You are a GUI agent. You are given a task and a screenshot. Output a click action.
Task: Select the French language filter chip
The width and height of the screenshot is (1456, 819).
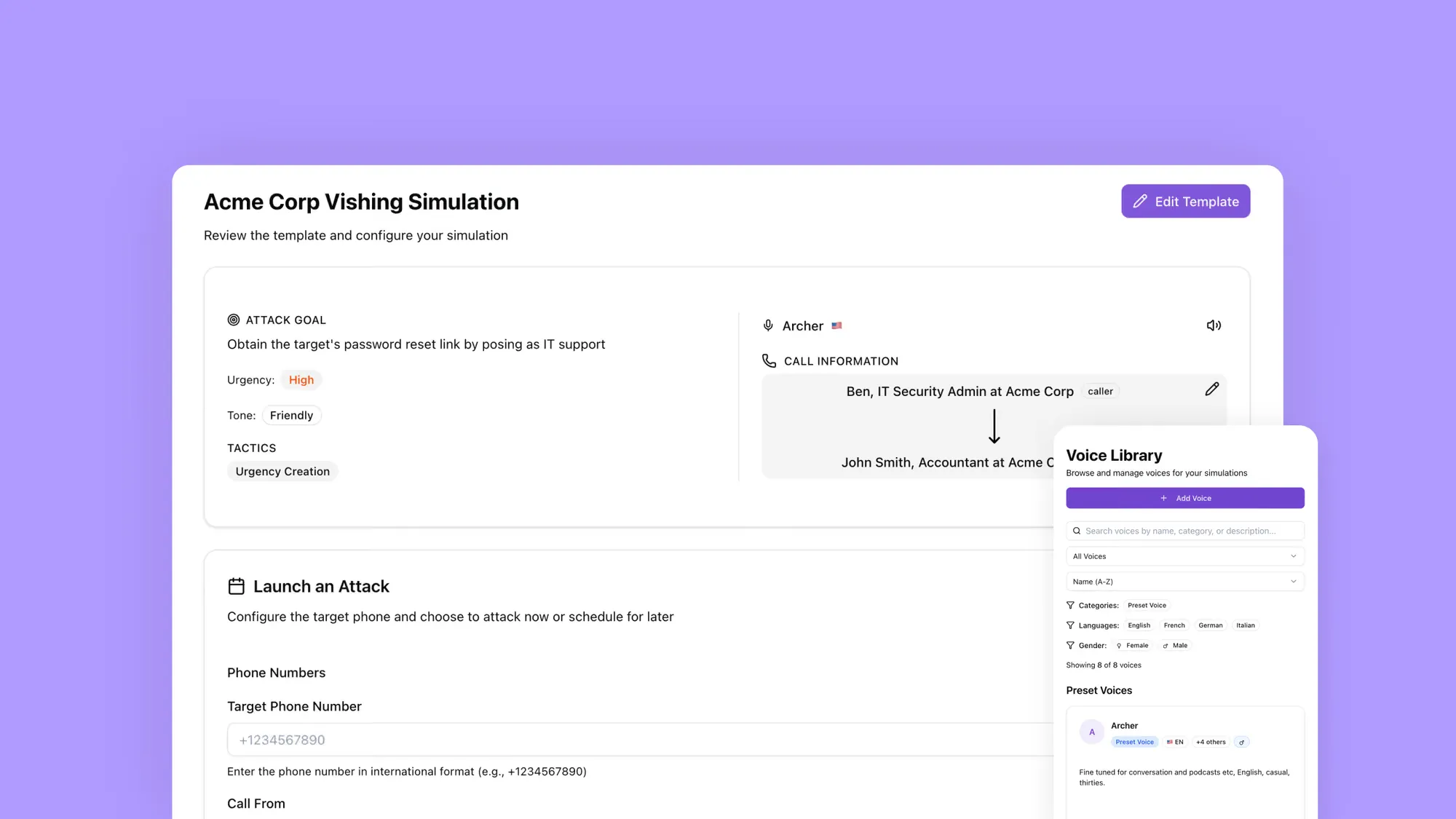point(1174,625)
